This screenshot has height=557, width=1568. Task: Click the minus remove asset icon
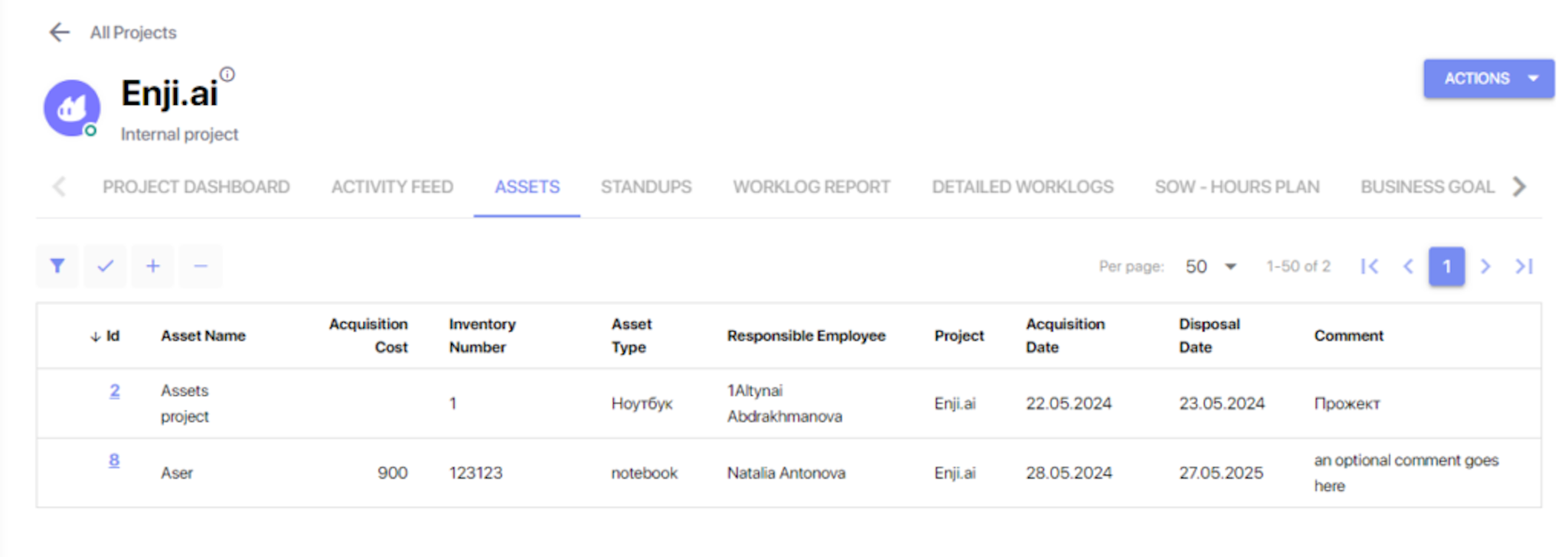pyautogui.click(x=201, y=266)
